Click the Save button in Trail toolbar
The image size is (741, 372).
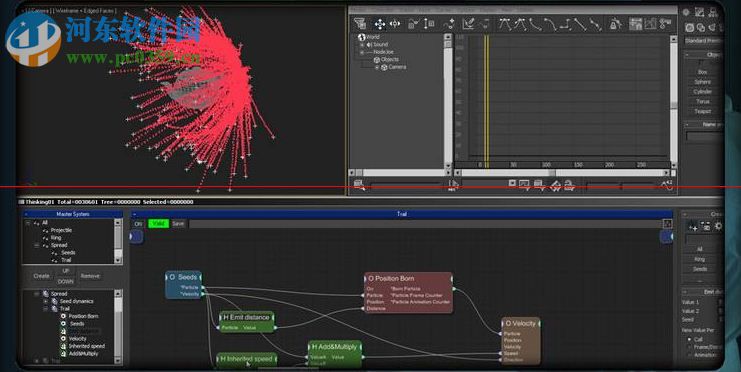point(178,224)
